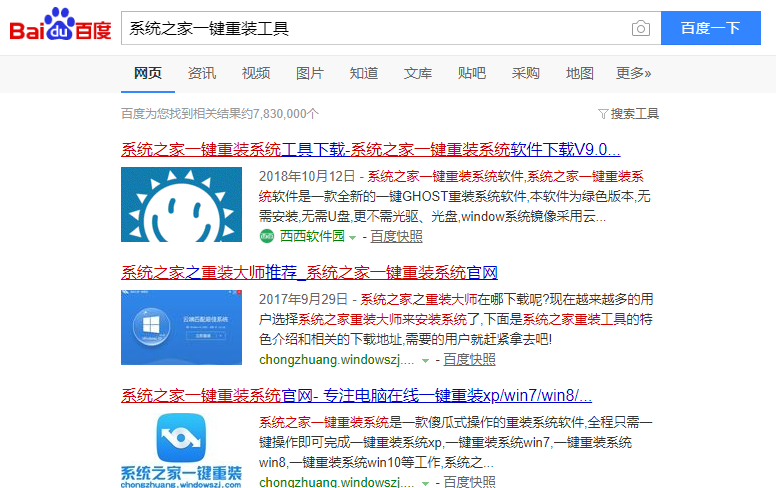776x488 pixels.
Task: Expand dropdown arrow beside second result's URL
Action: pyautogui.click(x=426, y=360)
